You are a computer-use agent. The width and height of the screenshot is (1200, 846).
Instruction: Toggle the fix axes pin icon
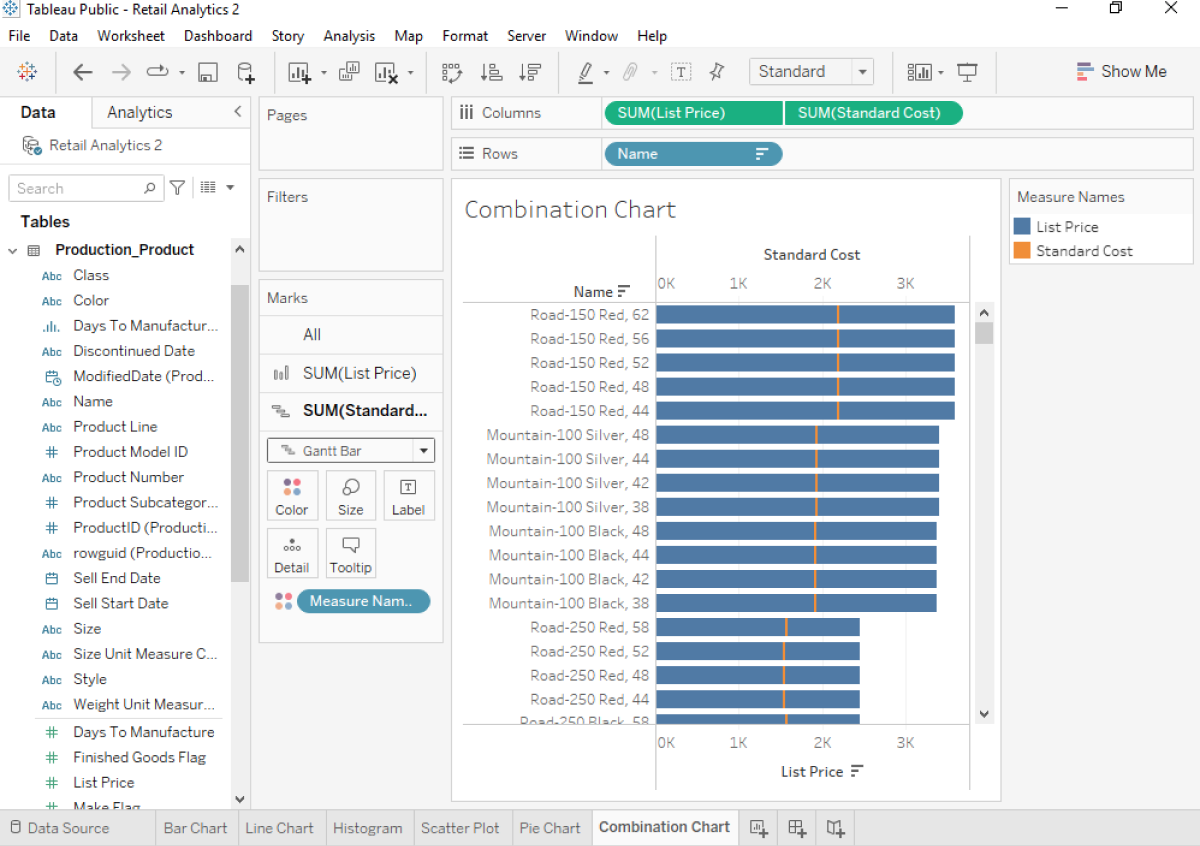(x=715, y=71)
